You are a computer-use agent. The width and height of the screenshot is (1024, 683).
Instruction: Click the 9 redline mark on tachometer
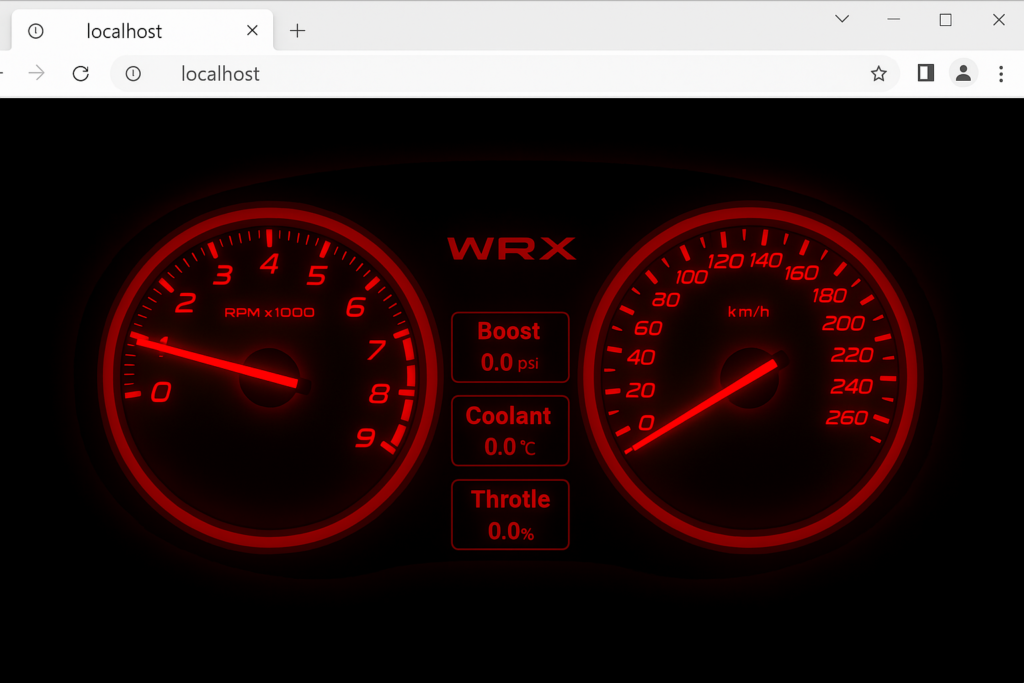coord(365,437)
